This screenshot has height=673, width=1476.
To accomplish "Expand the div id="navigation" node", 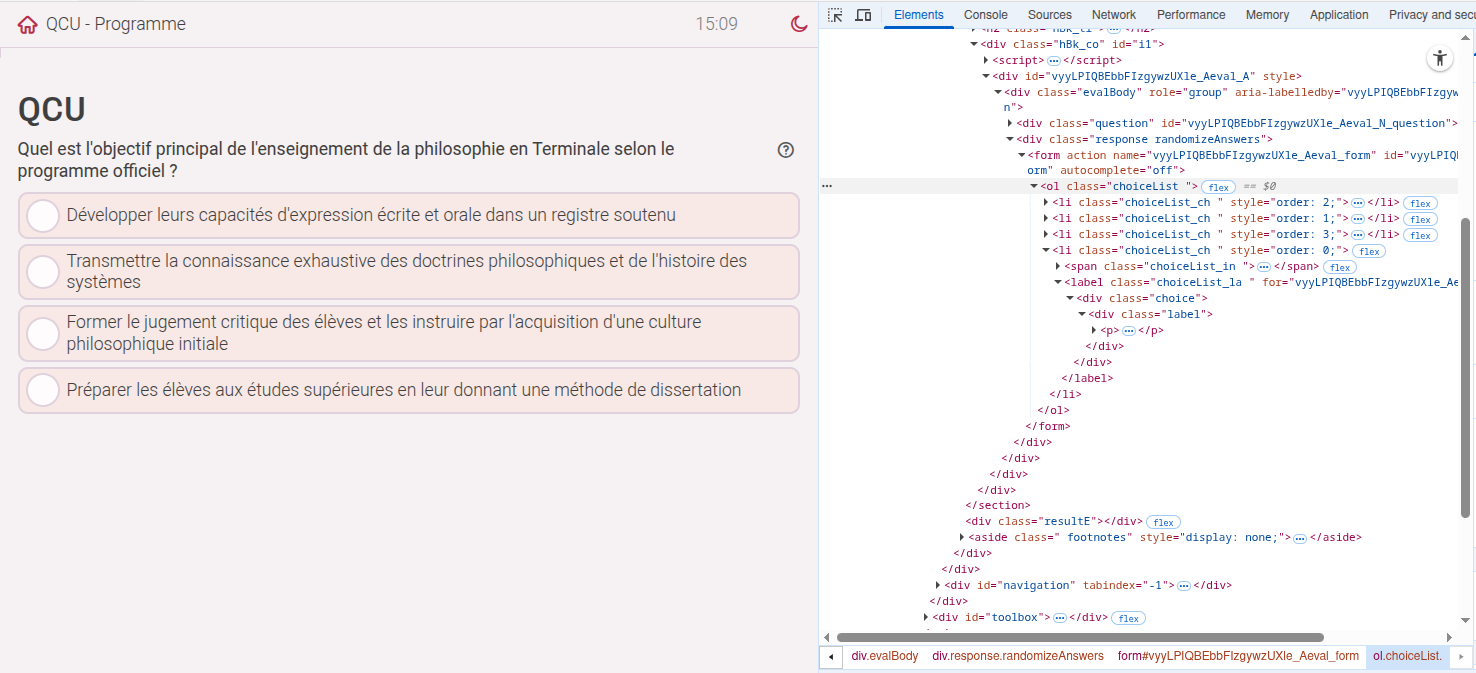I will (938, 586).
